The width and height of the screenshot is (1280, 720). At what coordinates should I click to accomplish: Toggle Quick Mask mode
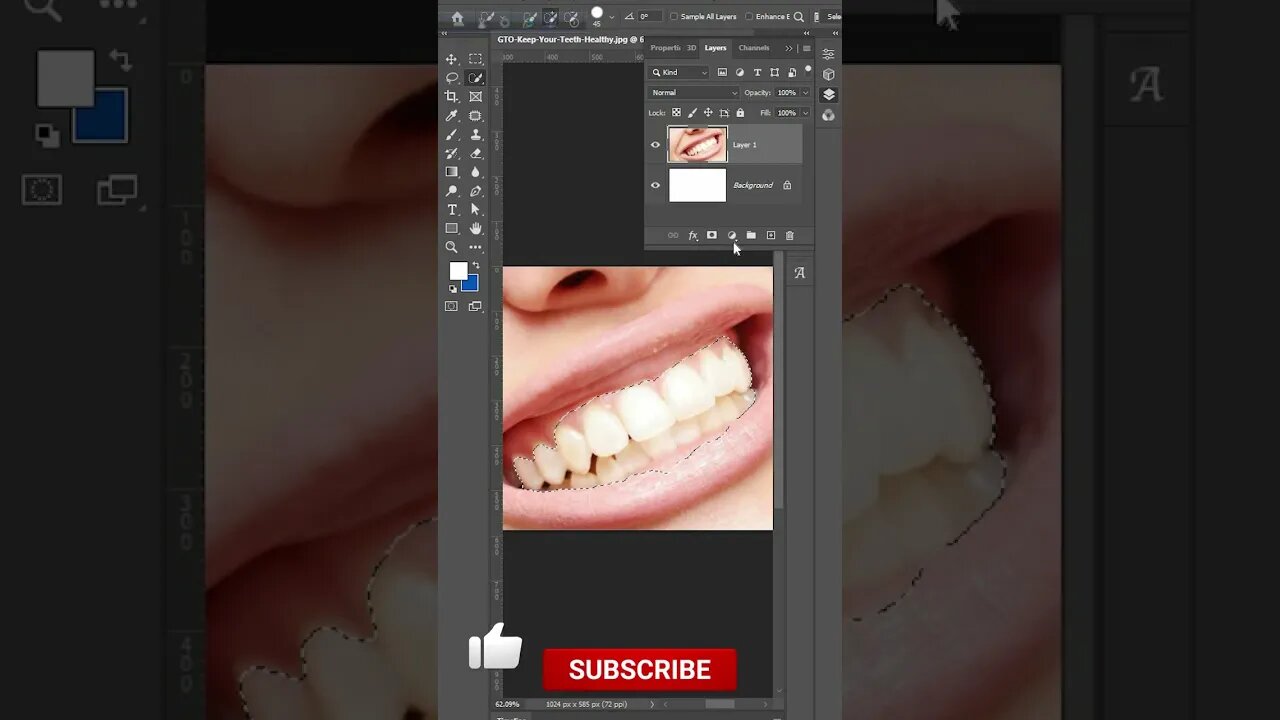click(x=451, y=306)
